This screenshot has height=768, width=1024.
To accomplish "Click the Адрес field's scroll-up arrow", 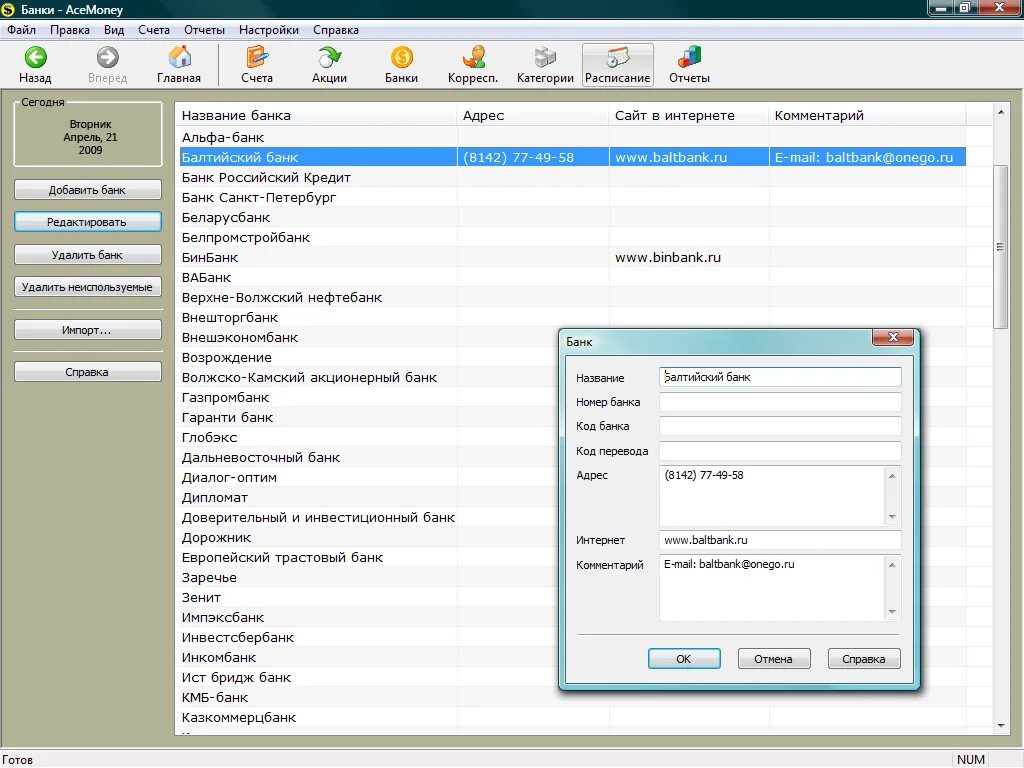I will click(x=892, y=475).
